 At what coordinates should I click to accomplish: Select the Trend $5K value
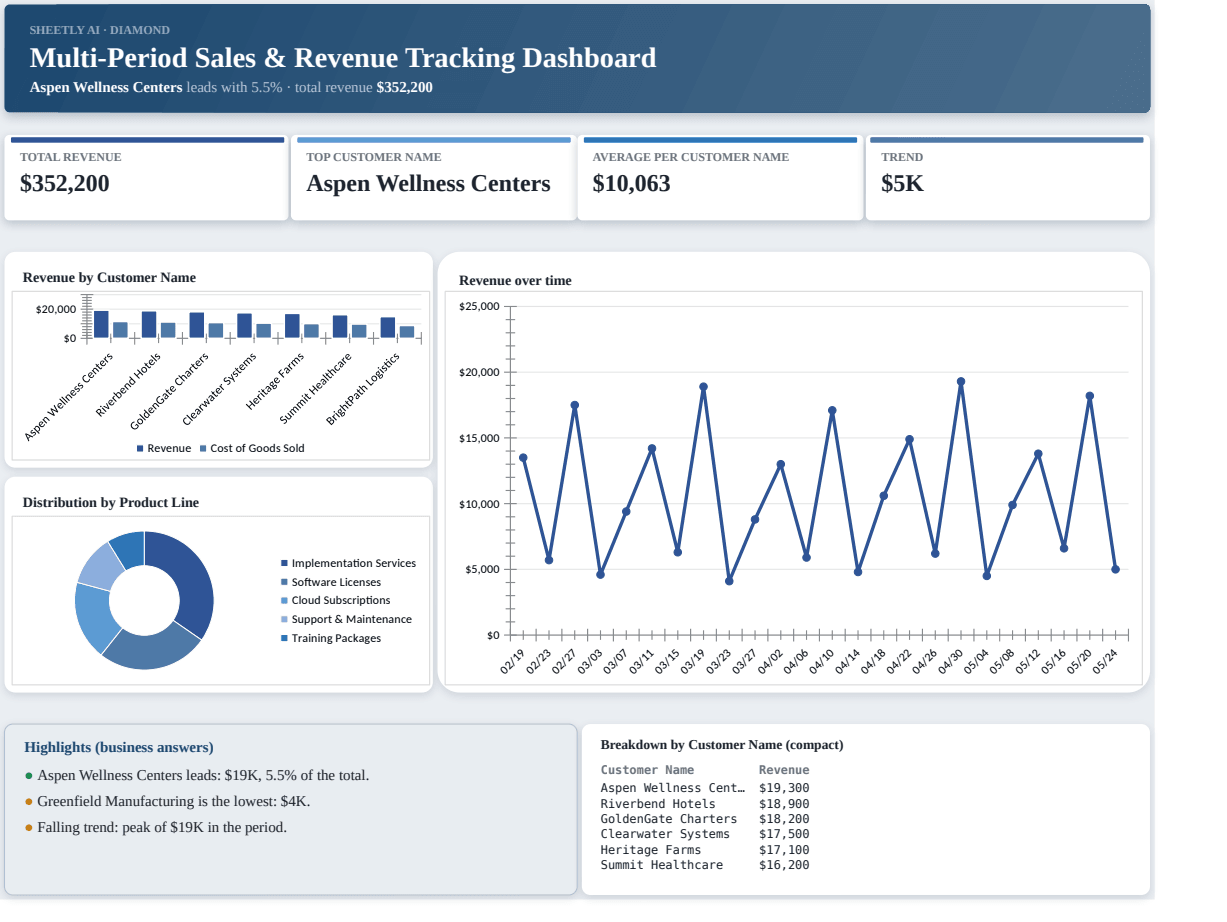coord(903,184)
